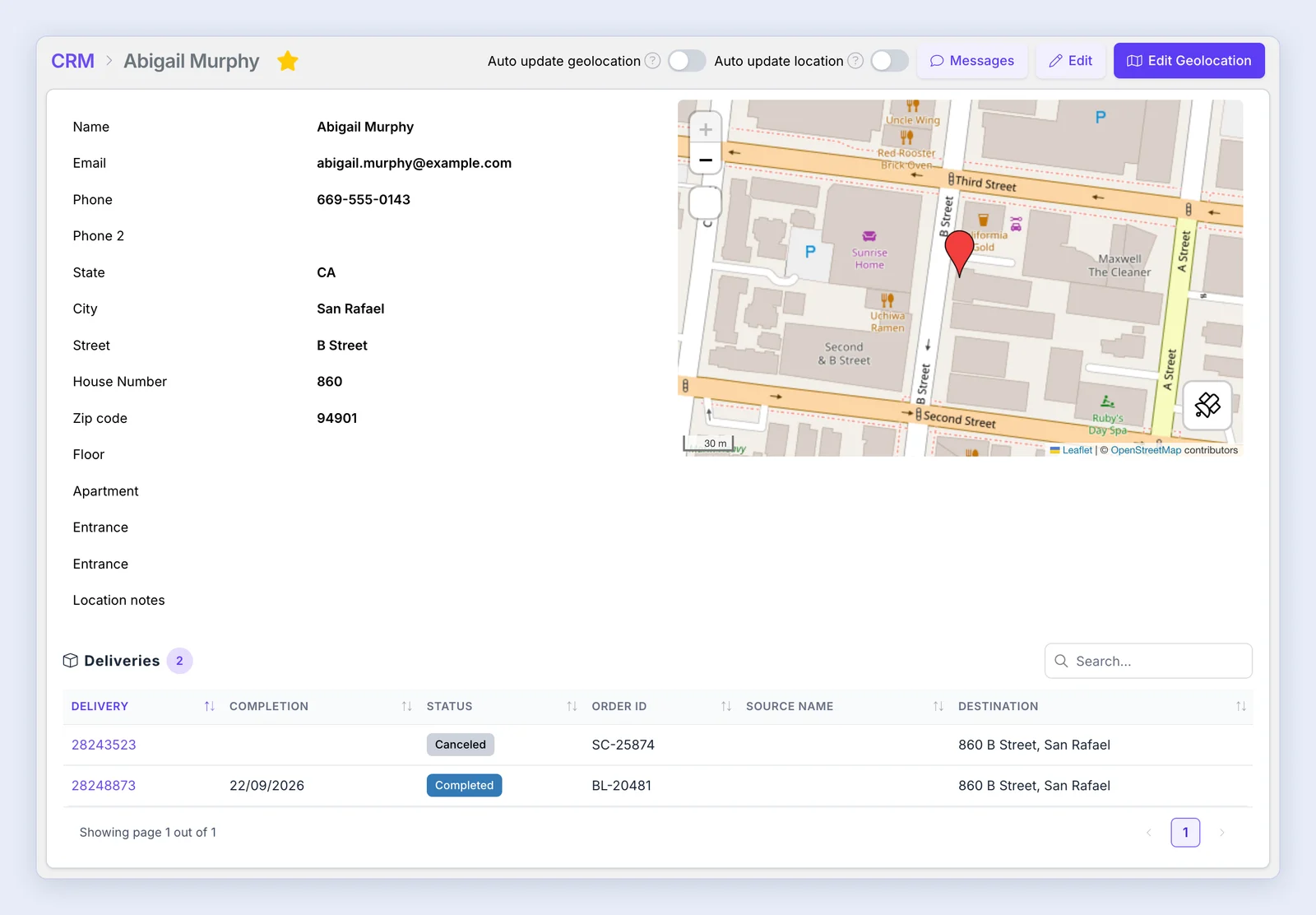Sort by Status column arrows
The width and height of the screenshot is (1316, 915).
tap(572, 707)
